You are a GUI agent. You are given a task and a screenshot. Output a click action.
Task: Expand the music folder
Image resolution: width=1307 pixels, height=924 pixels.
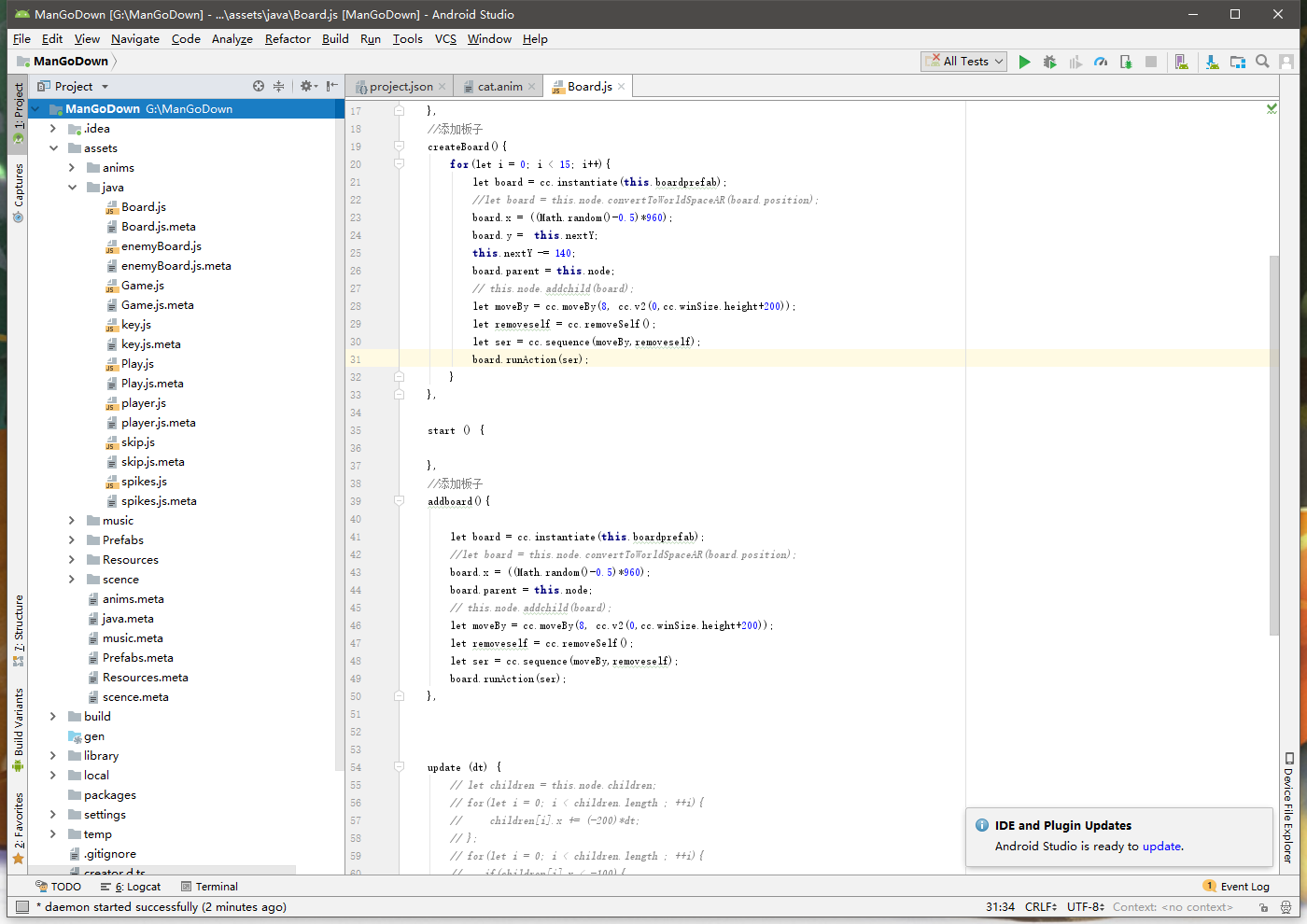[x=72, y=521]
